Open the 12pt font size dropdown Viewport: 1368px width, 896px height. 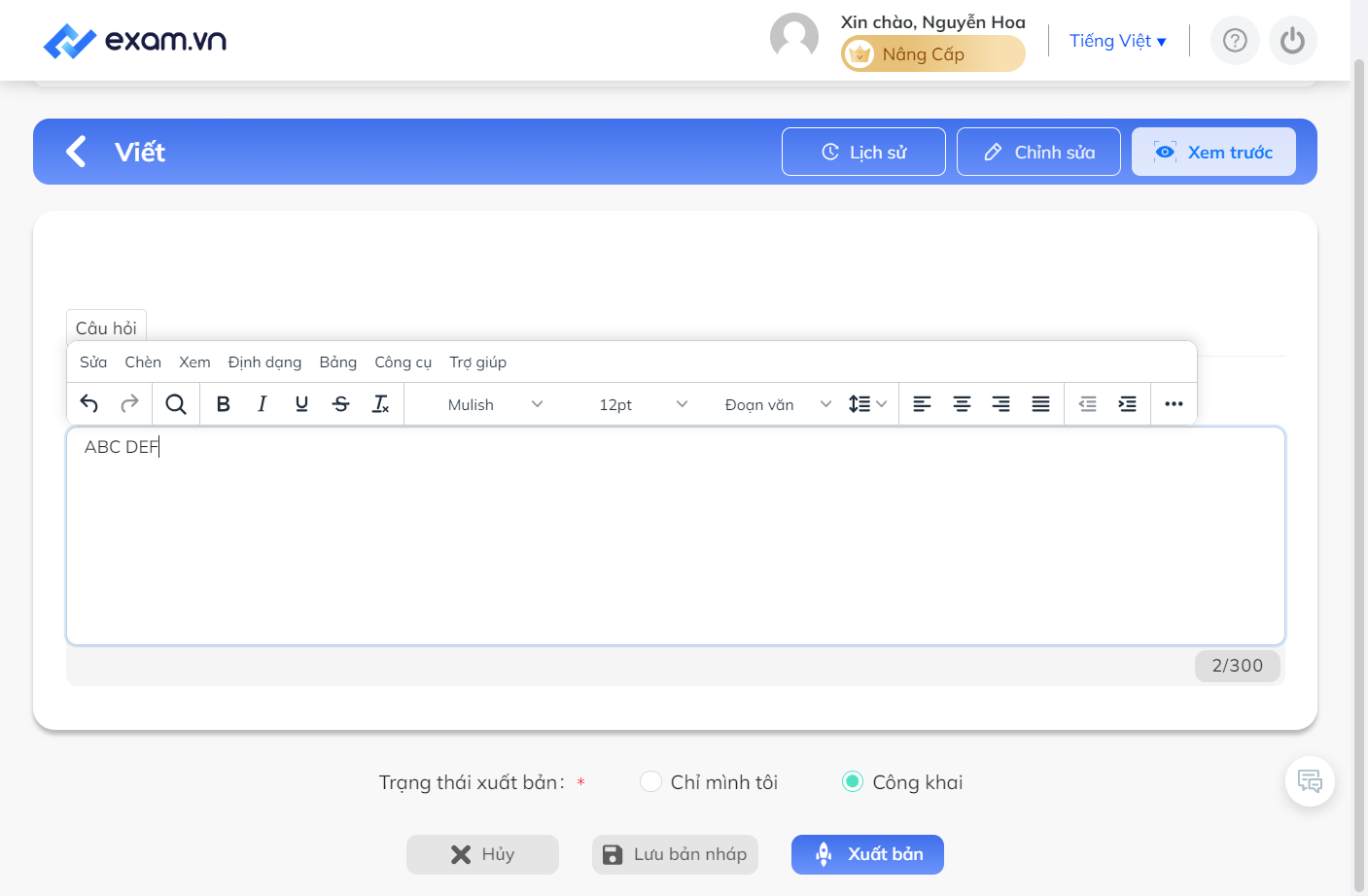pos(642,404)
